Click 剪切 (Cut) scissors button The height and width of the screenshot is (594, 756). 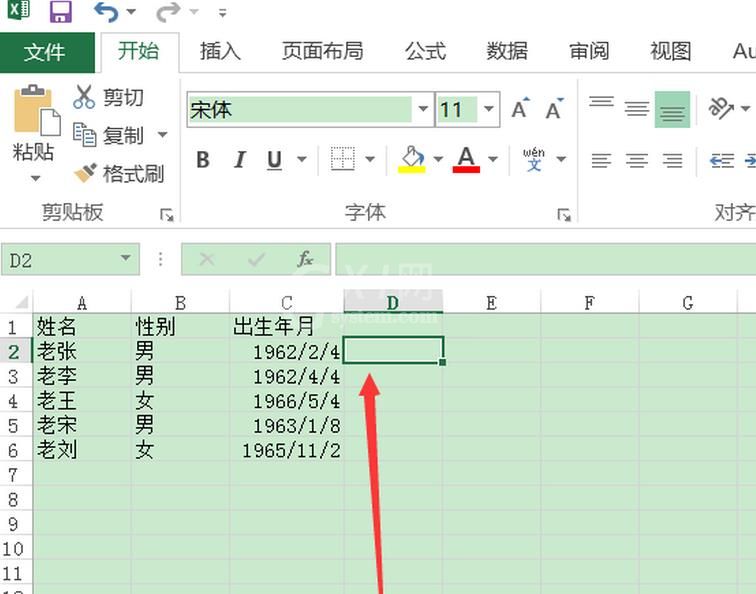click(x=108, y=97)
